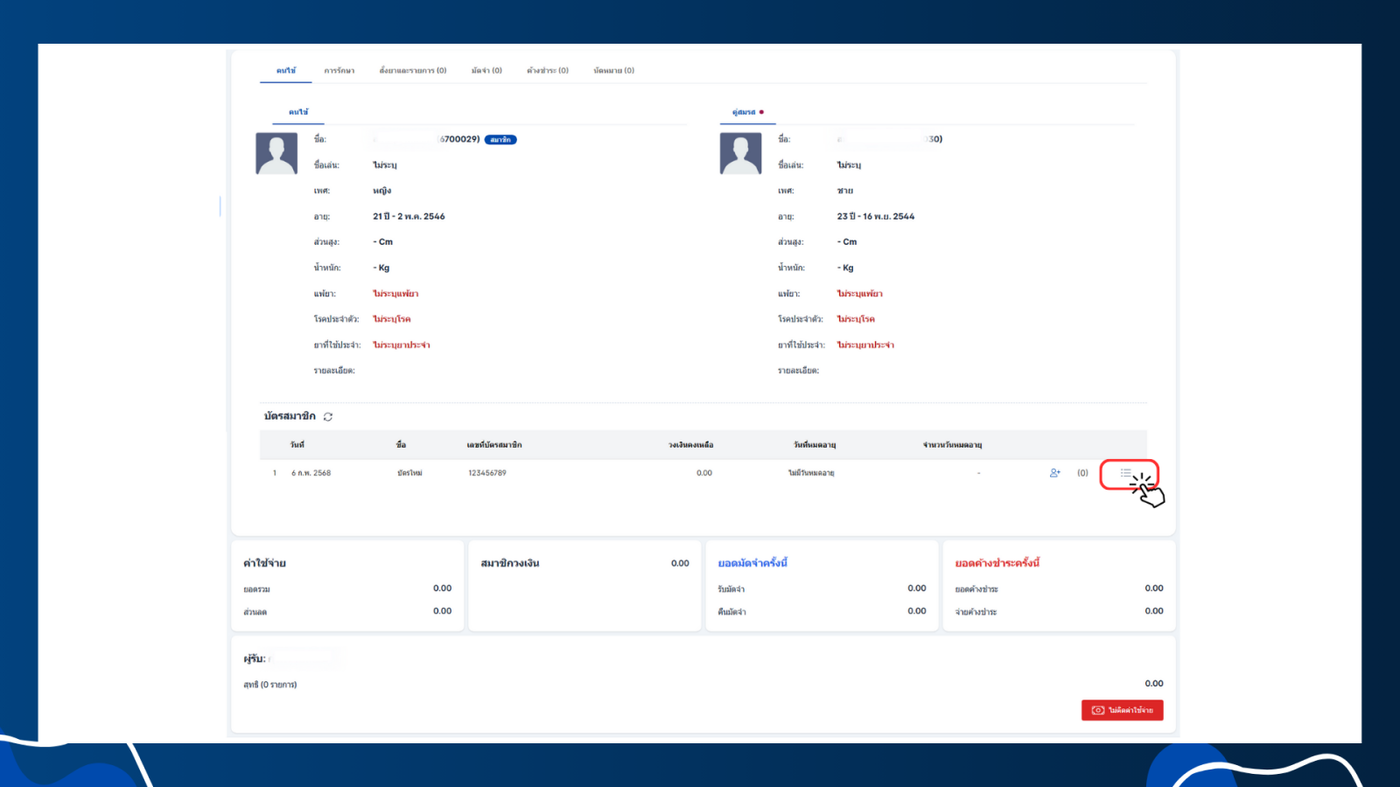Switch to the นัดหมาย (0) tab

tap(614, 71)
